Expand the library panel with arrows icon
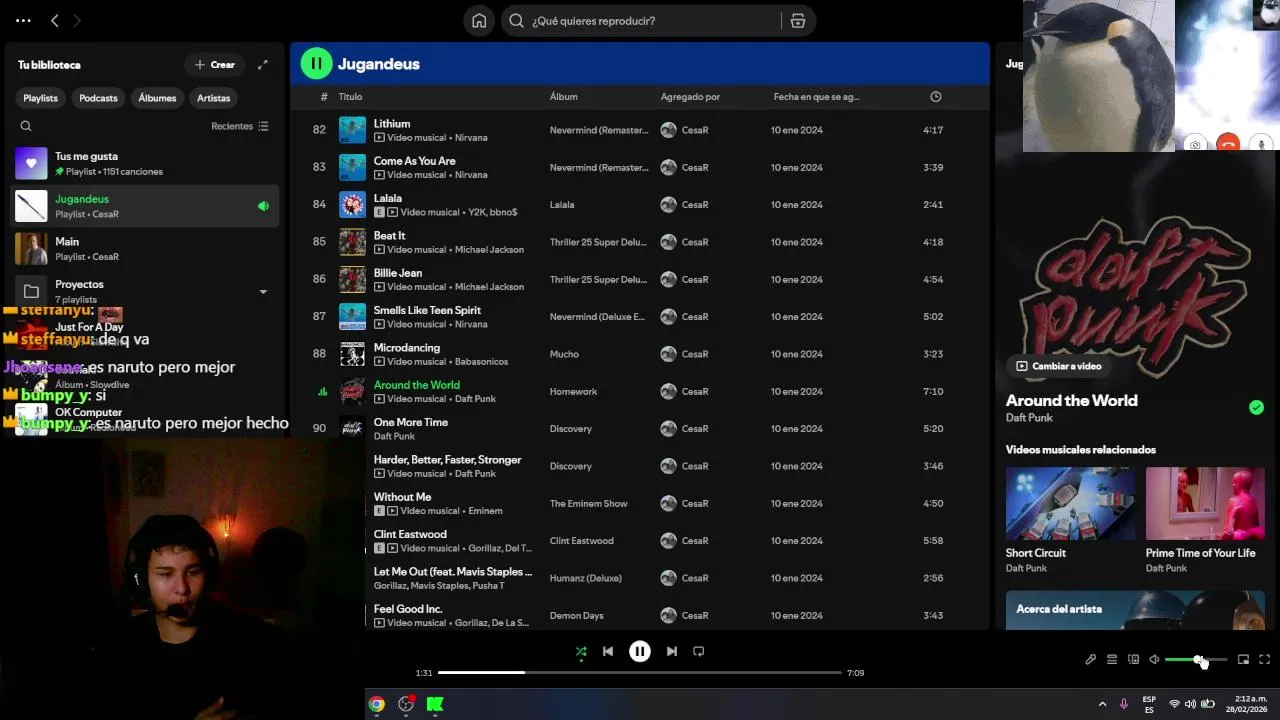 click(x=262, y=65)
